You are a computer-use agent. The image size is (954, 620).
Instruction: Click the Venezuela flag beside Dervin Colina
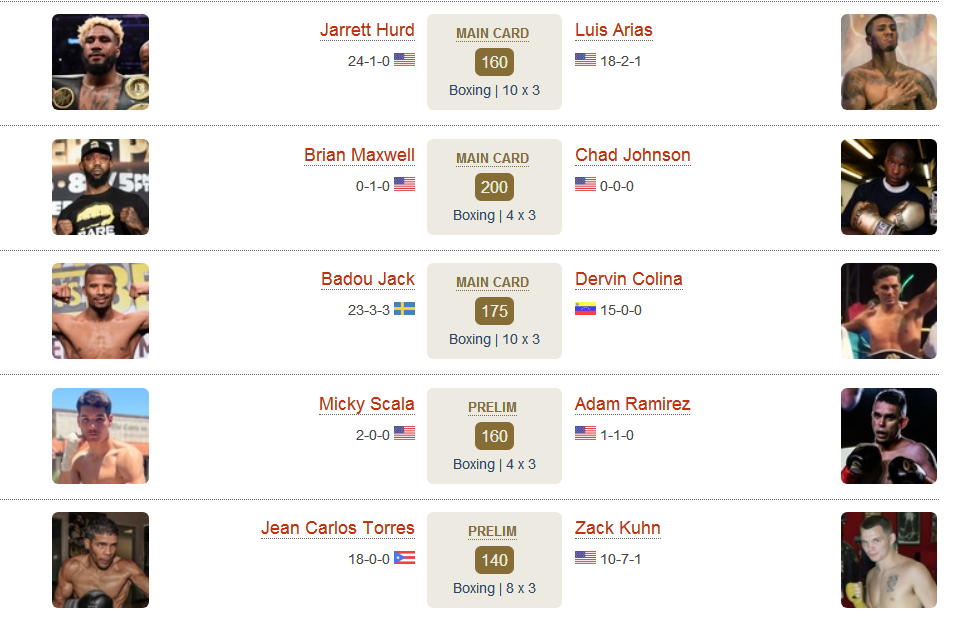pos(585,309)
